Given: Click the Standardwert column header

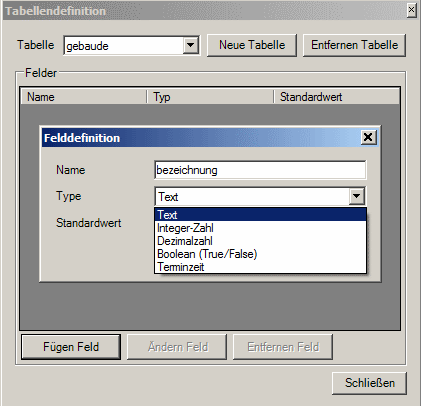Looking at the screenshot, I should click(336, 97).
